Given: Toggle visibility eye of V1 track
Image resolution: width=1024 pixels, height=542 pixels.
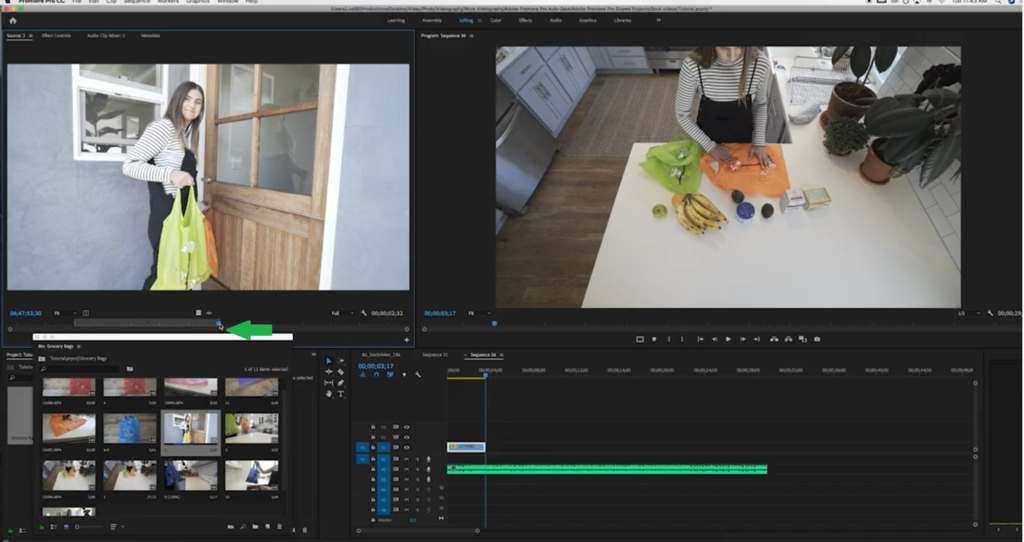Looking at the screenshot, I should point(406,447).
